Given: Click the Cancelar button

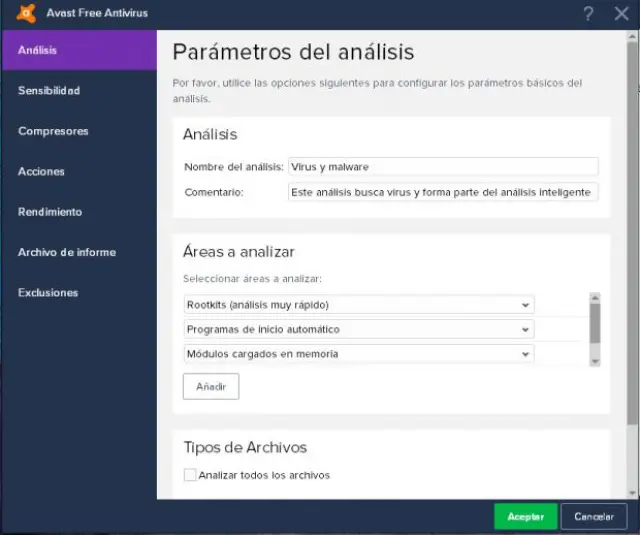Looking at the screenshot, I should click(594, 516).
